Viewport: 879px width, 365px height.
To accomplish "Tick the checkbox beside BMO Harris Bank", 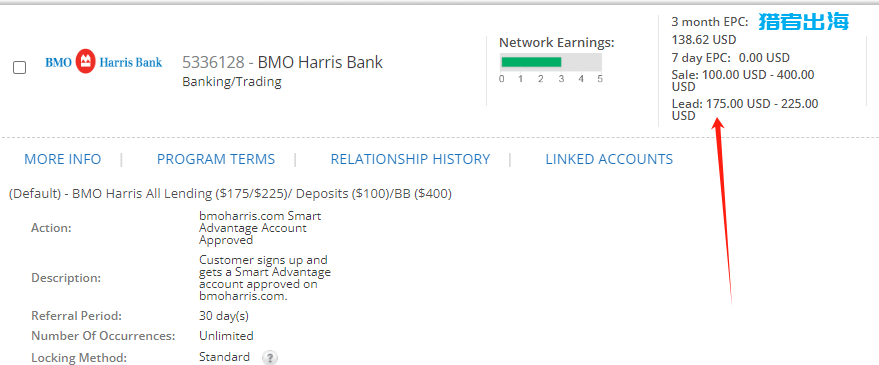I will pos(20,68).
